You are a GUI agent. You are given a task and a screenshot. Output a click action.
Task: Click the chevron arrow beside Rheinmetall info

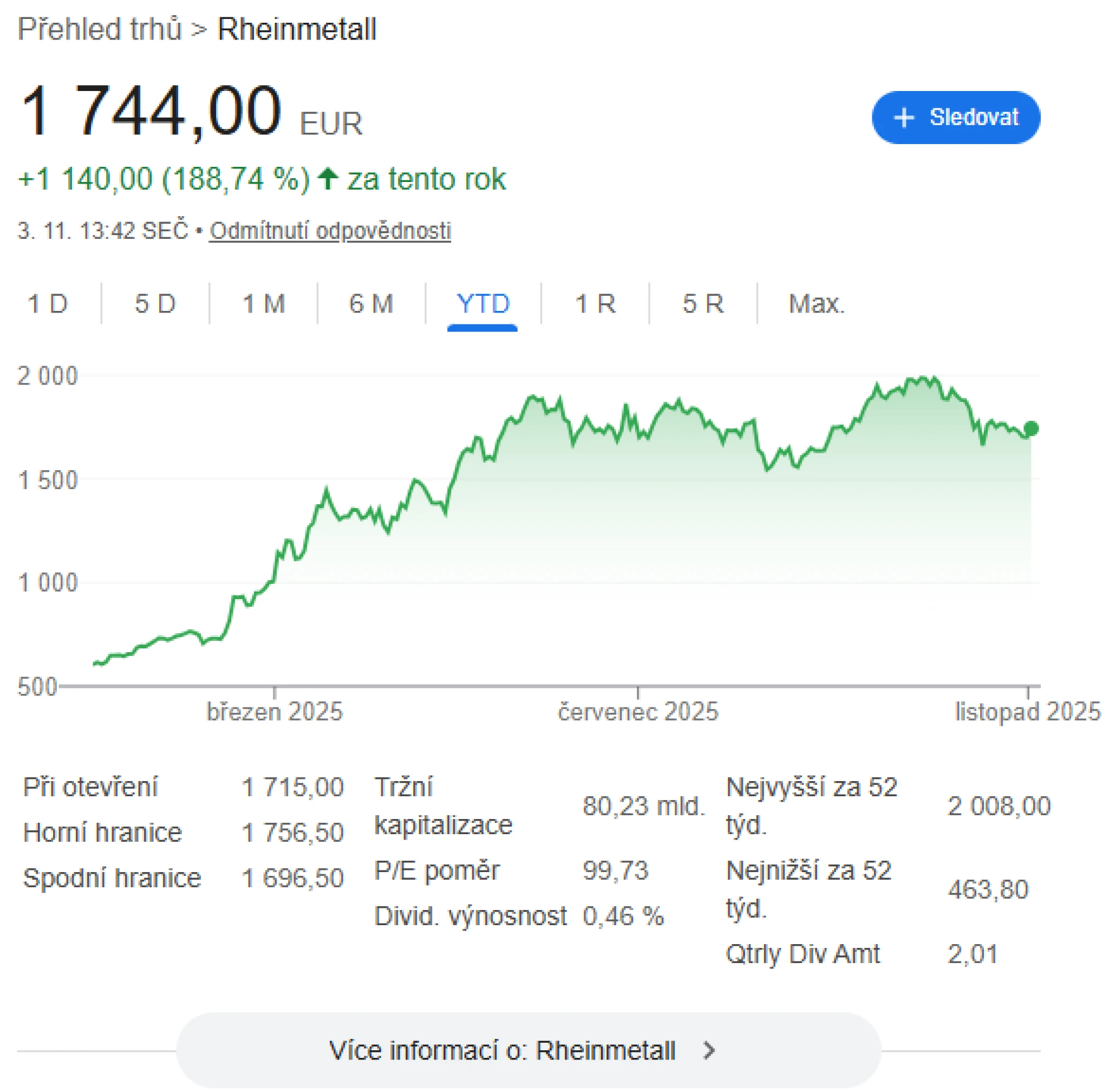pos(710,1051)
